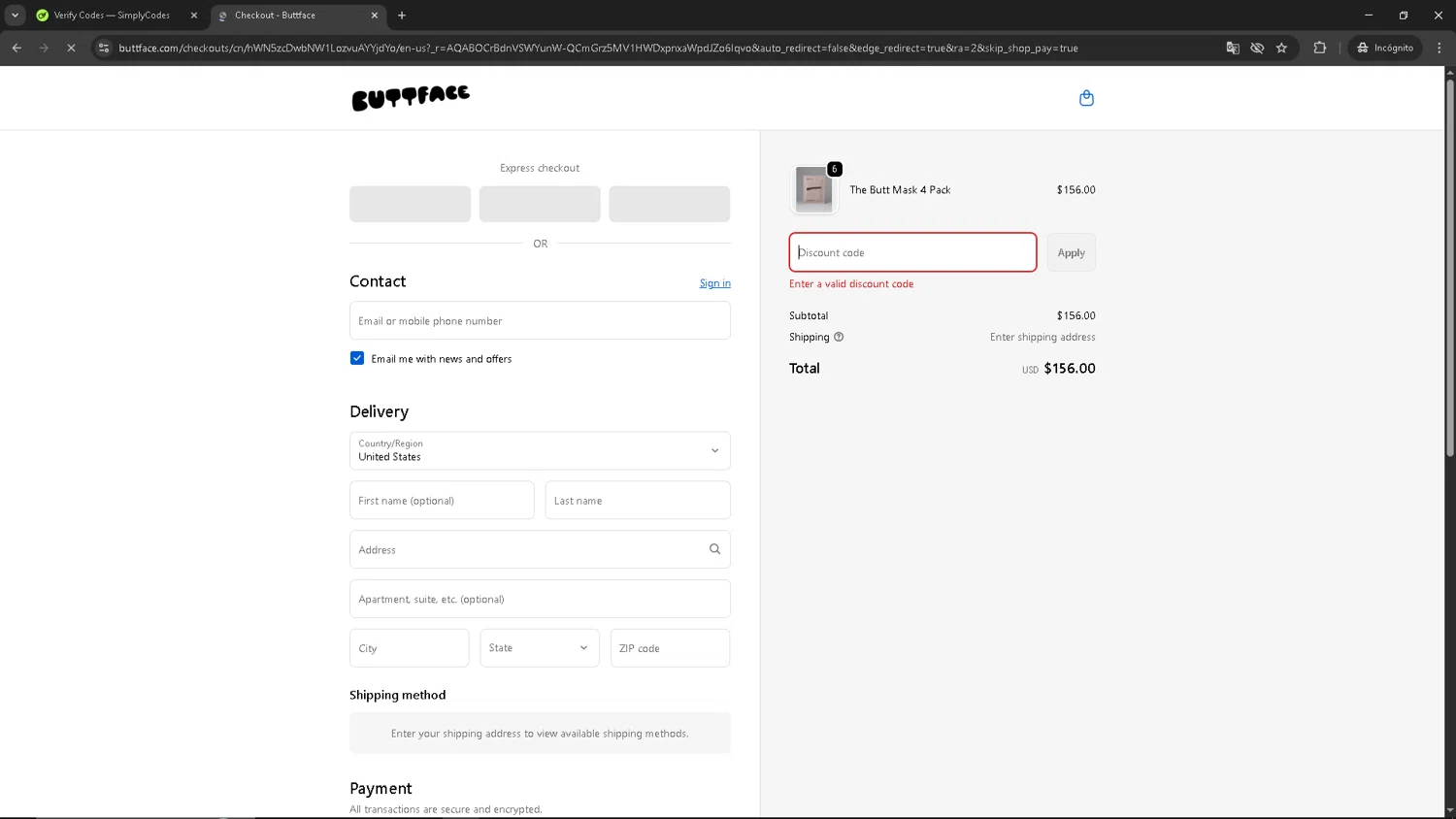Open the shopping bag cart icon

click(1086, 98)
